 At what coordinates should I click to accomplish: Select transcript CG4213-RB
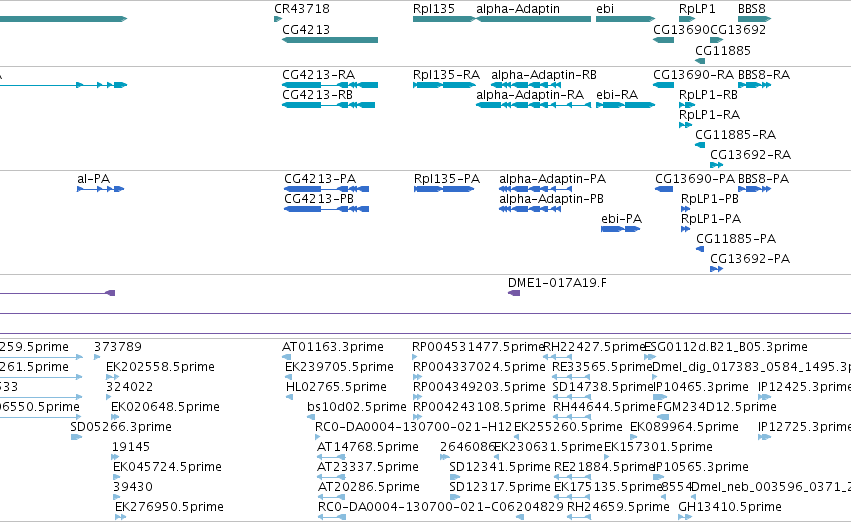point(317,94)
